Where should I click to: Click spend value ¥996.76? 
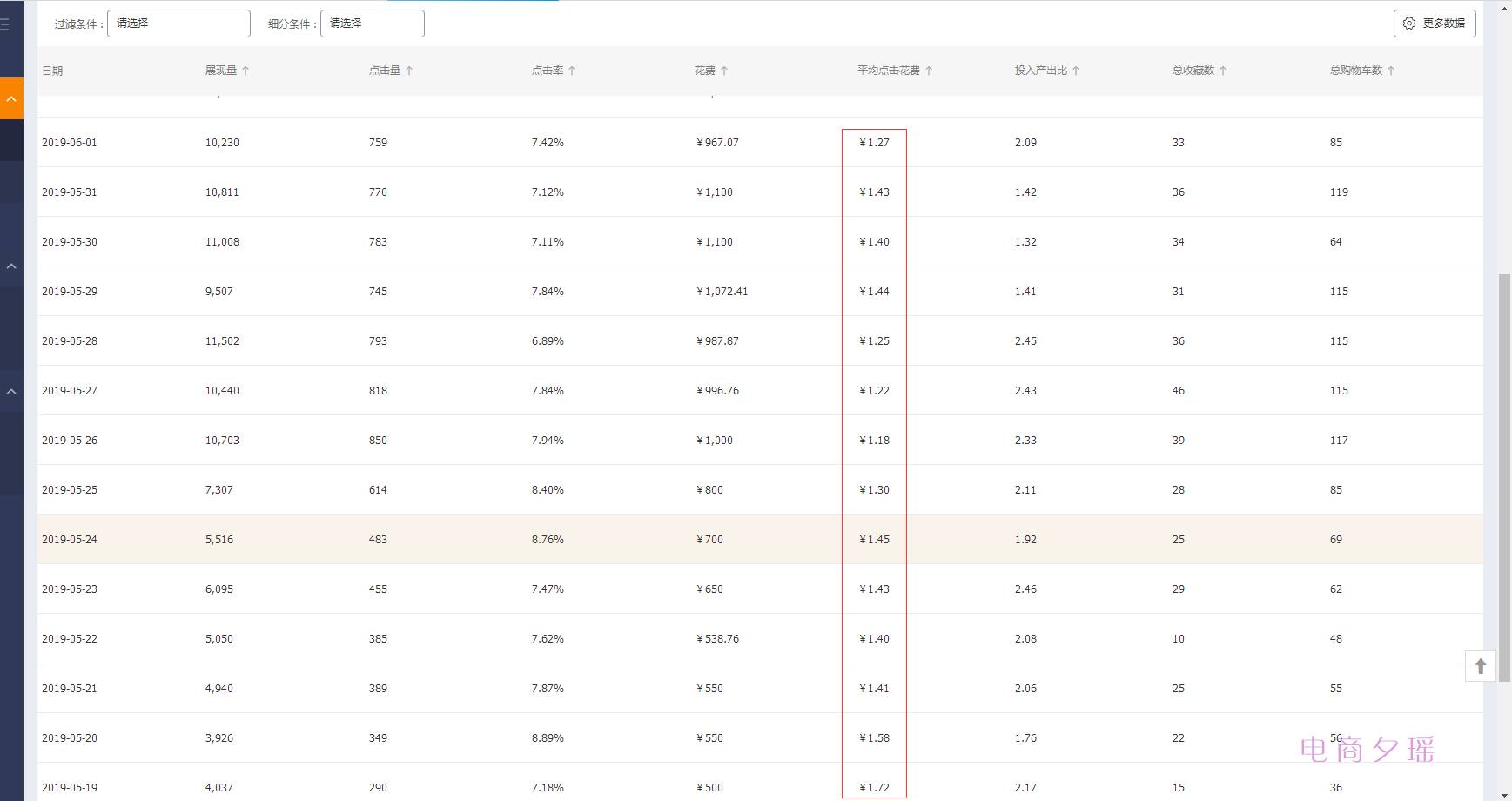pos(717,391)
